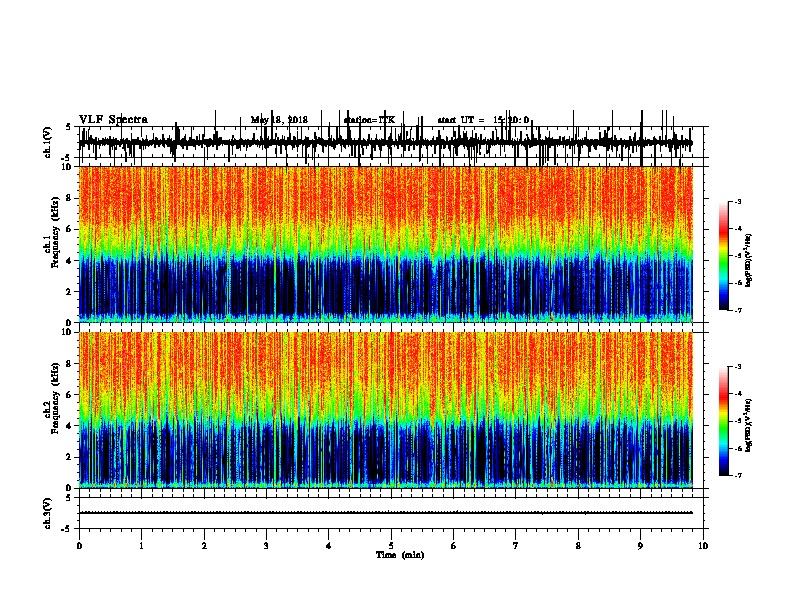Viewport: 792px width, 612px height.
Task: Click inside the ch.2 spectrogram panel
Action: 385,410
